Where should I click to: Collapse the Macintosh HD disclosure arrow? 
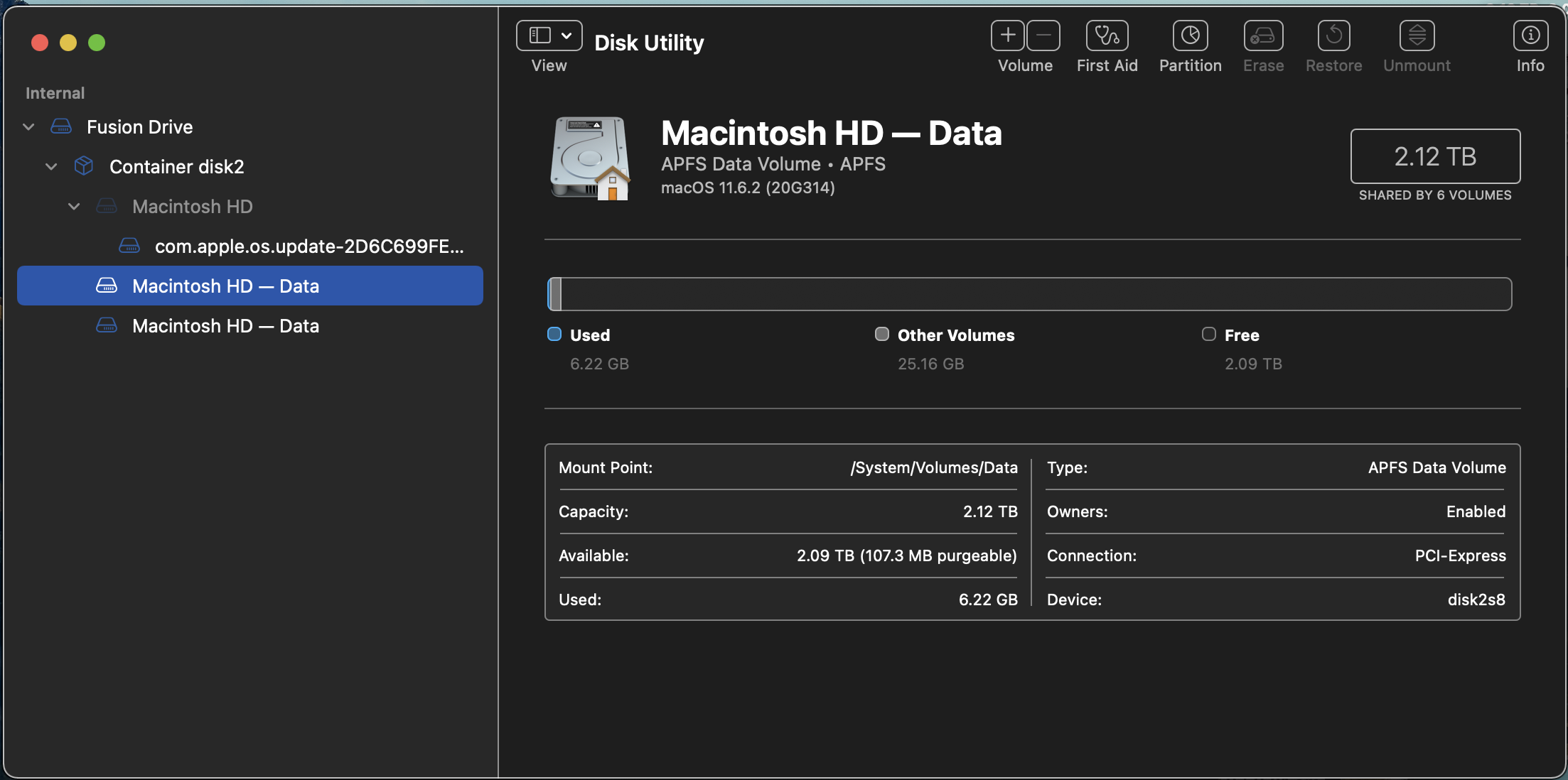tap(74, 207)
